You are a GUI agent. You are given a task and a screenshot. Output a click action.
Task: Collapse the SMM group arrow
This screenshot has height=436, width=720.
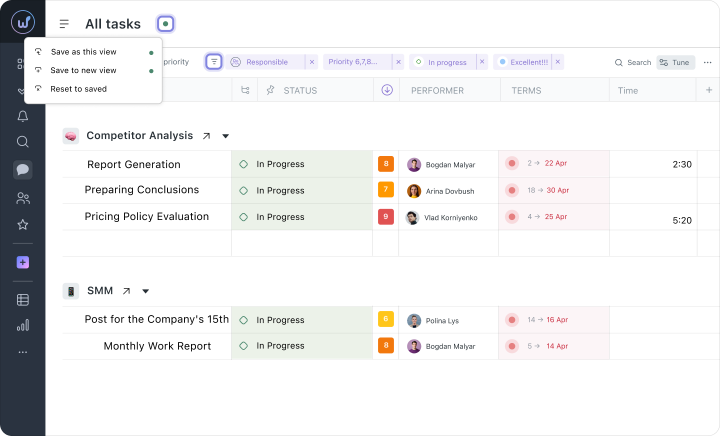click(x=146, y=291)
